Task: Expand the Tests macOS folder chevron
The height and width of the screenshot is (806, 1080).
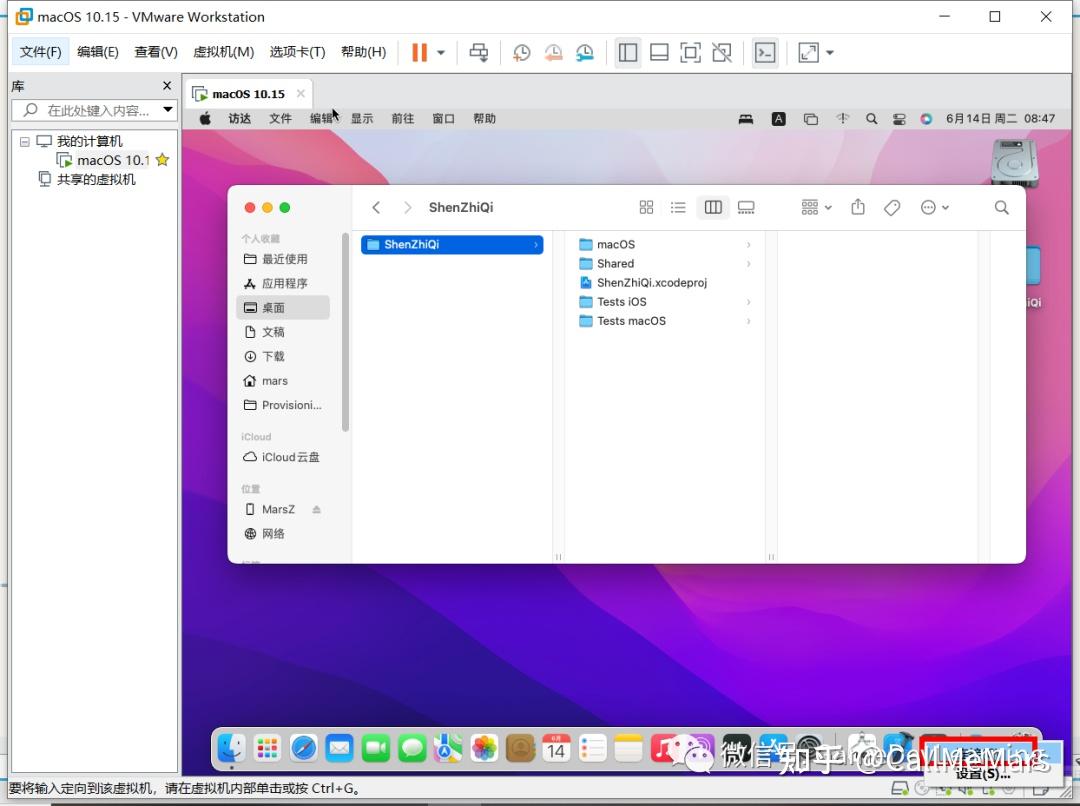Action: point(748,321)
